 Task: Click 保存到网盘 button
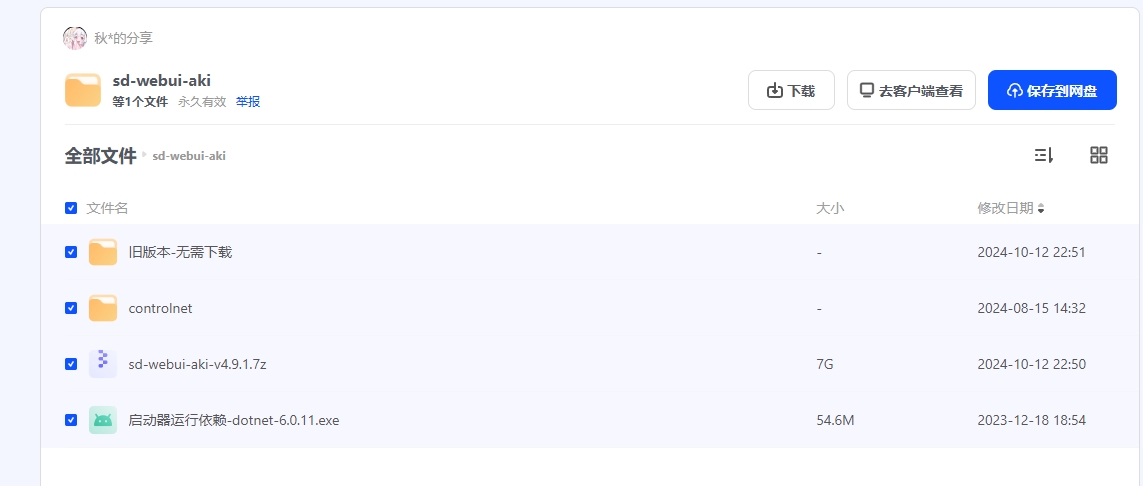coord(1052,90)
